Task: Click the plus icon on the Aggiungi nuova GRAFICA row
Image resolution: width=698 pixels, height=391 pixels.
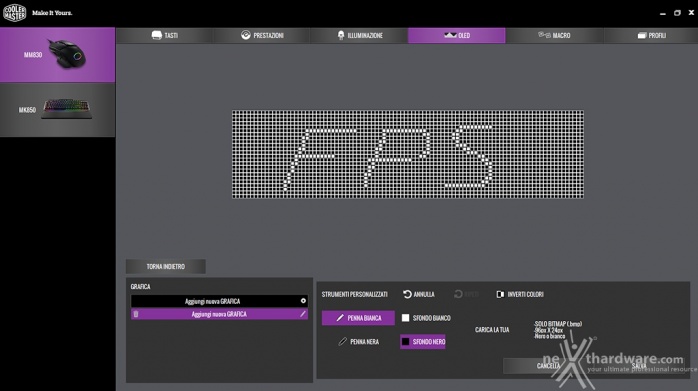Action: (x=303, y=301)
